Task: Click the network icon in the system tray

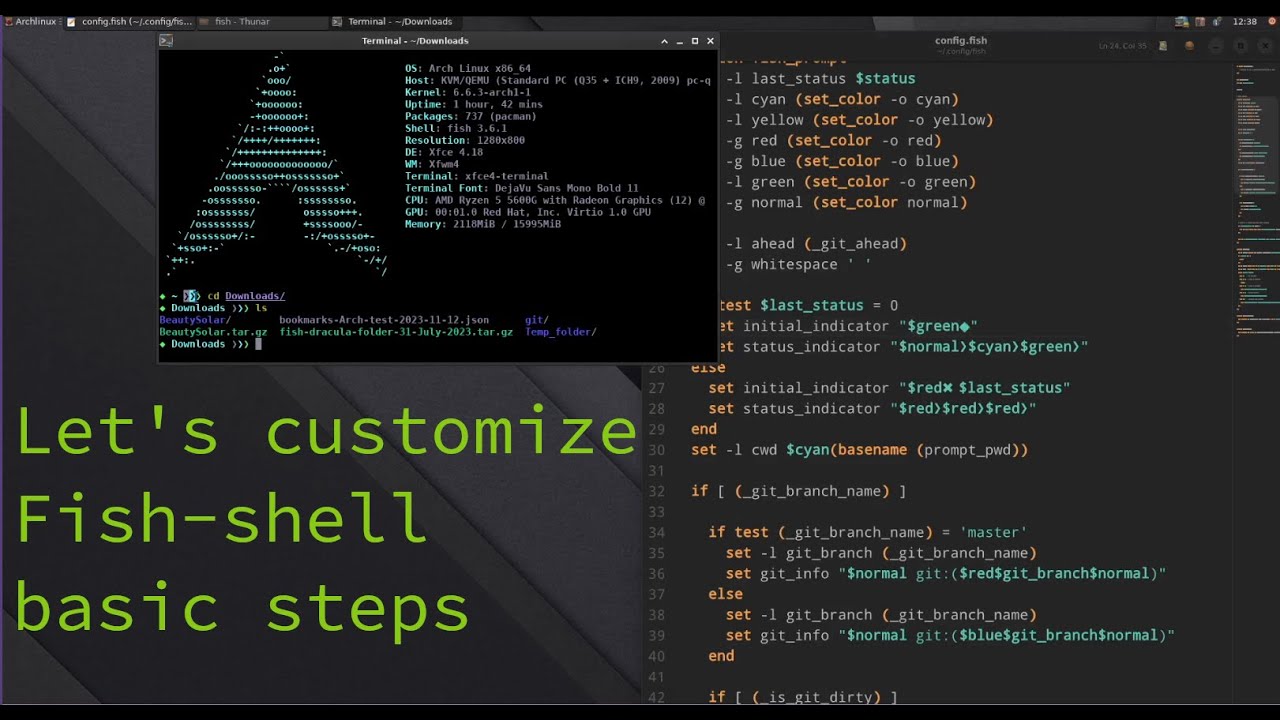Action: point(1182,21)
